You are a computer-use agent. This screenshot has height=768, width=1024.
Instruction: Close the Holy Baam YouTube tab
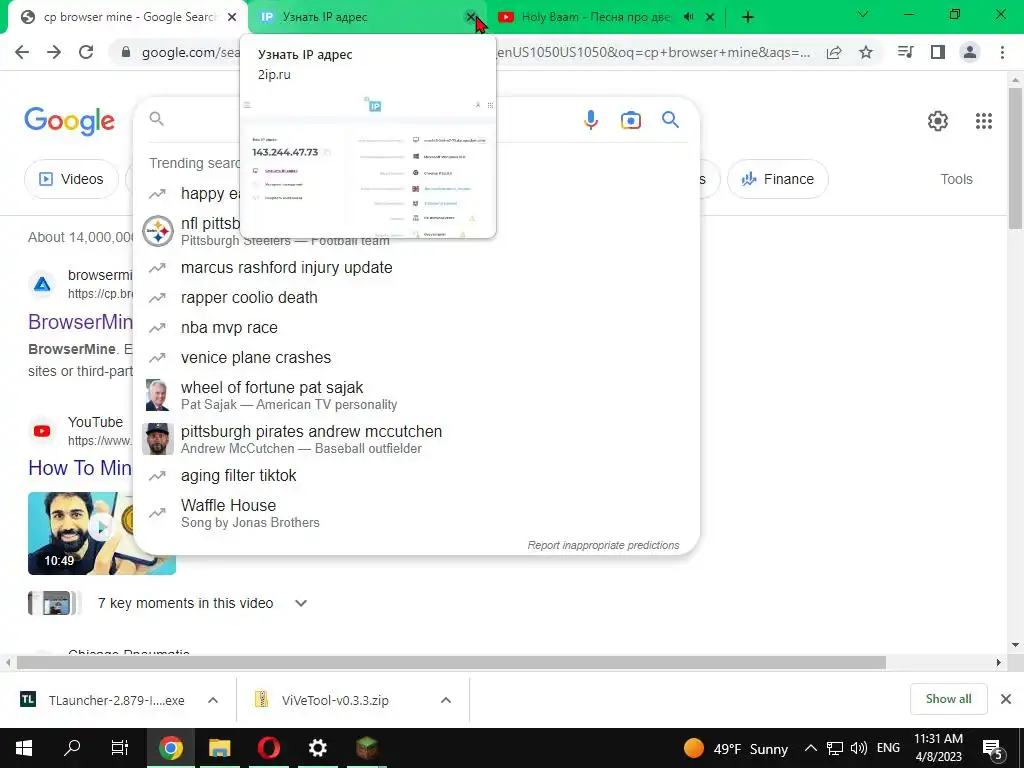pos(710,17)
